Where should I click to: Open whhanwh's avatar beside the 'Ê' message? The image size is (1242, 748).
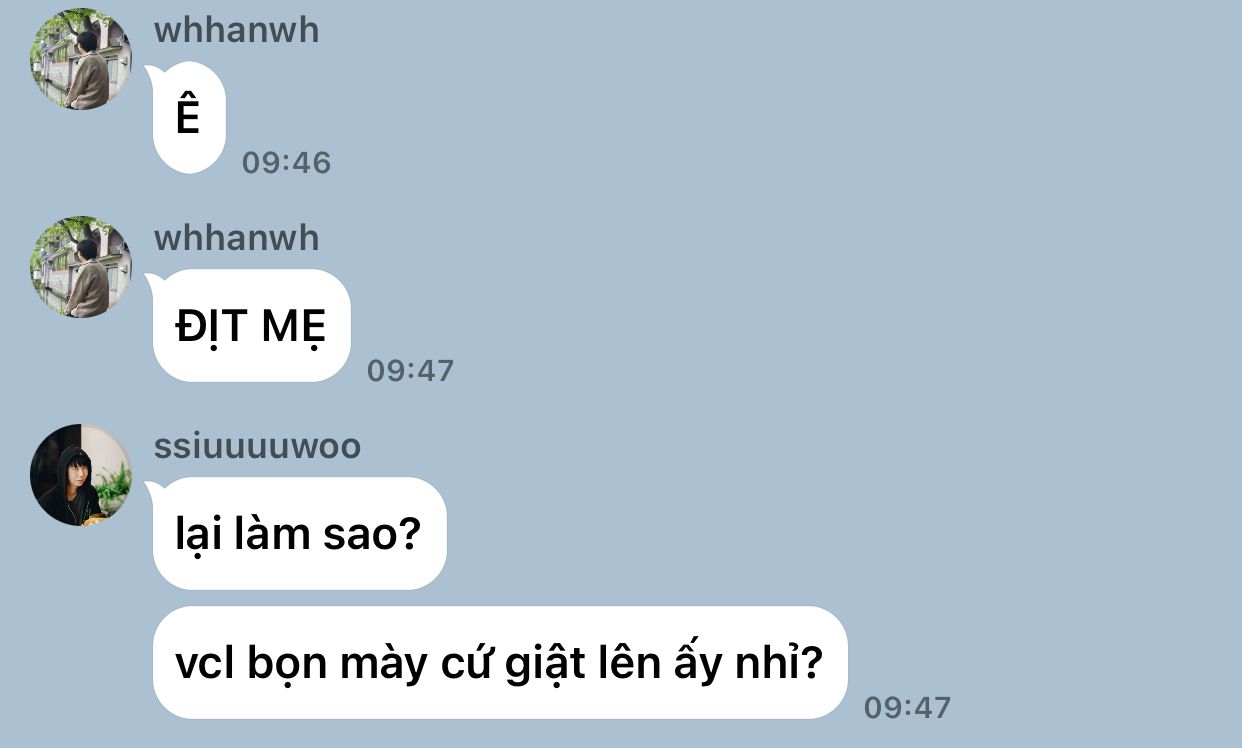pos(81,59)
